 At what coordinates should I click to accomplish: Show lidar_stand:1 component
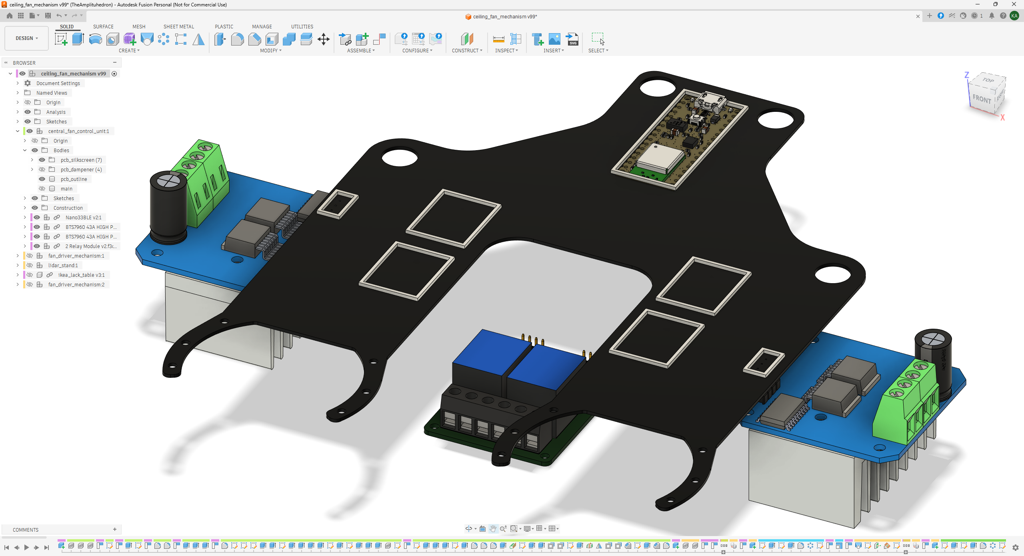tap(29, 265)
